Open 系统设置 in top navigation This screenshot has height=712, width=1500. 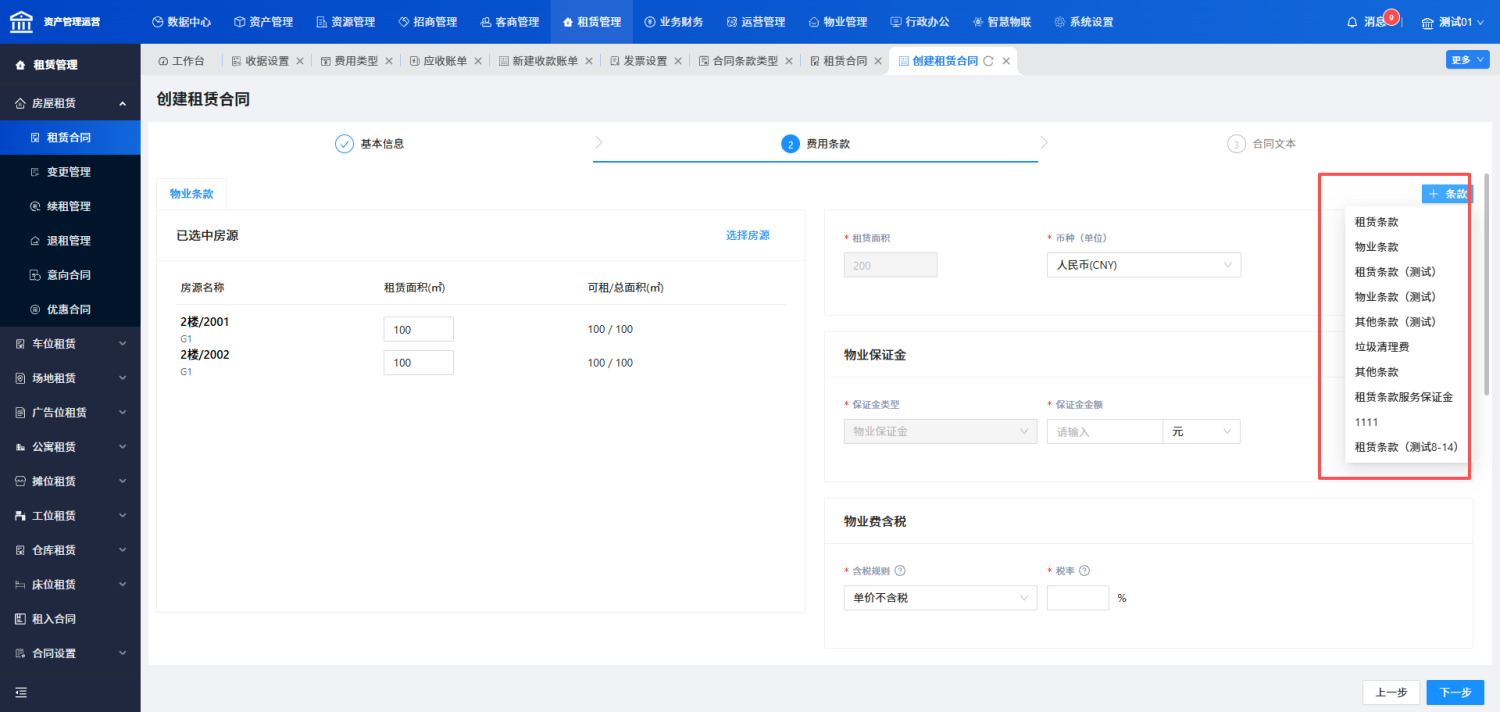tap(1083, 22)
